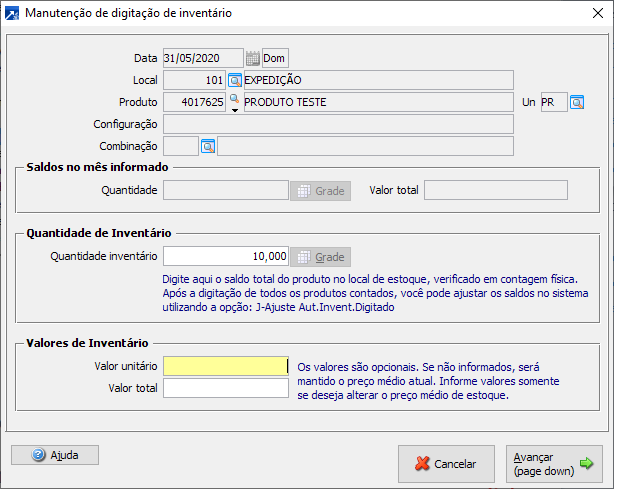Screen dimensions: 618x491
Task: Click the Local lookup search icon
Action: point(235,80)
